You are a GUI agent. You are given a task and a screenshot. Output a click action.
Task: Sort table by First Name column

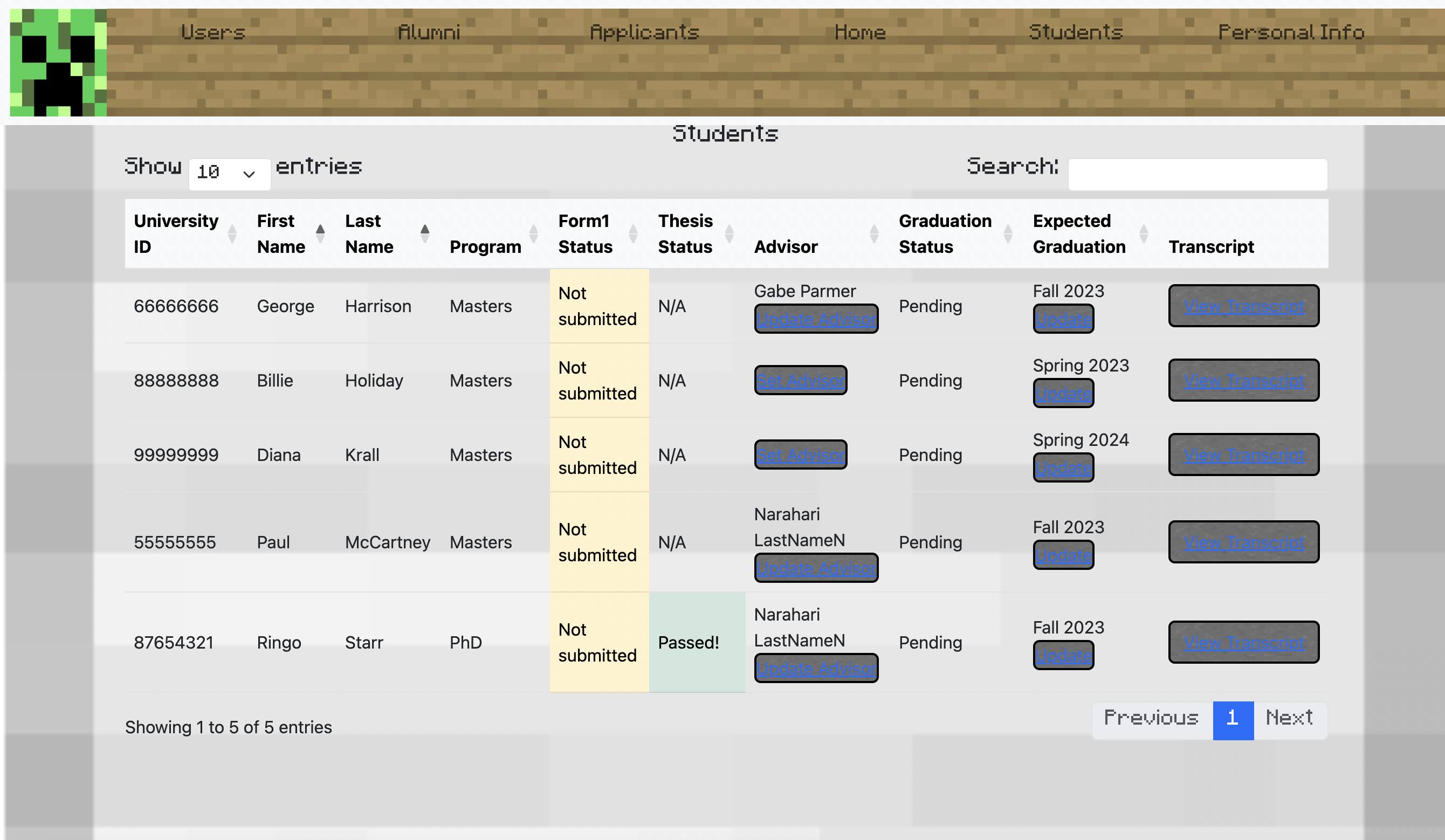(292, 234)
